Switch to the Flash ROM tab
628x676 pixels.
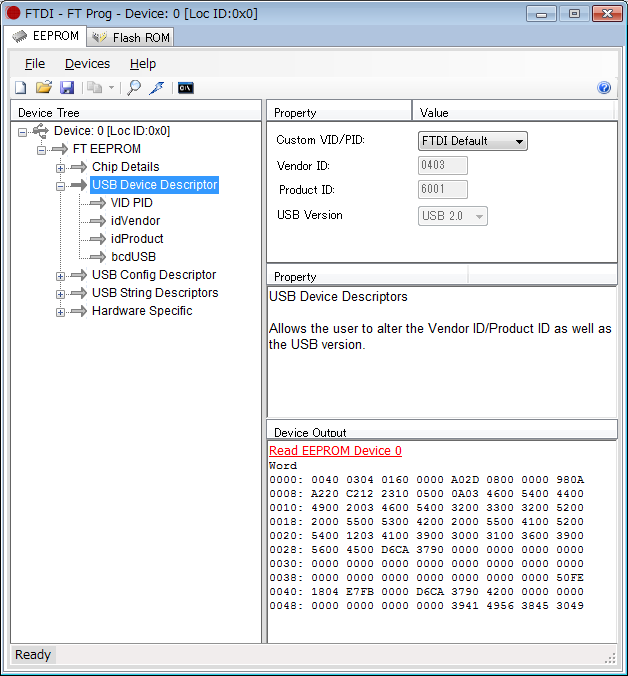coord(131,38)
